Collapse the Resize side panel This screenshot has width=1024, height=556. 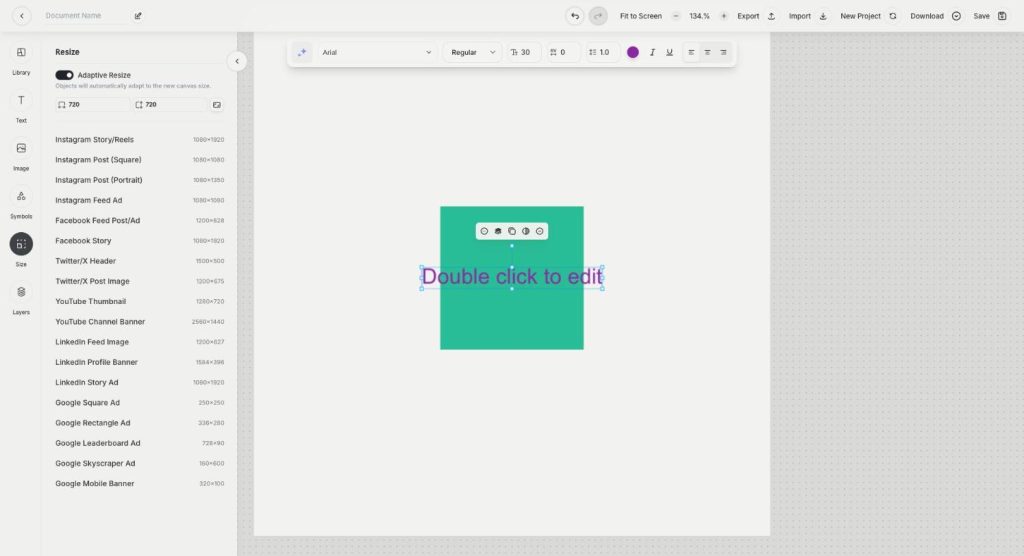pyautogui.click(x=237, y=61)
